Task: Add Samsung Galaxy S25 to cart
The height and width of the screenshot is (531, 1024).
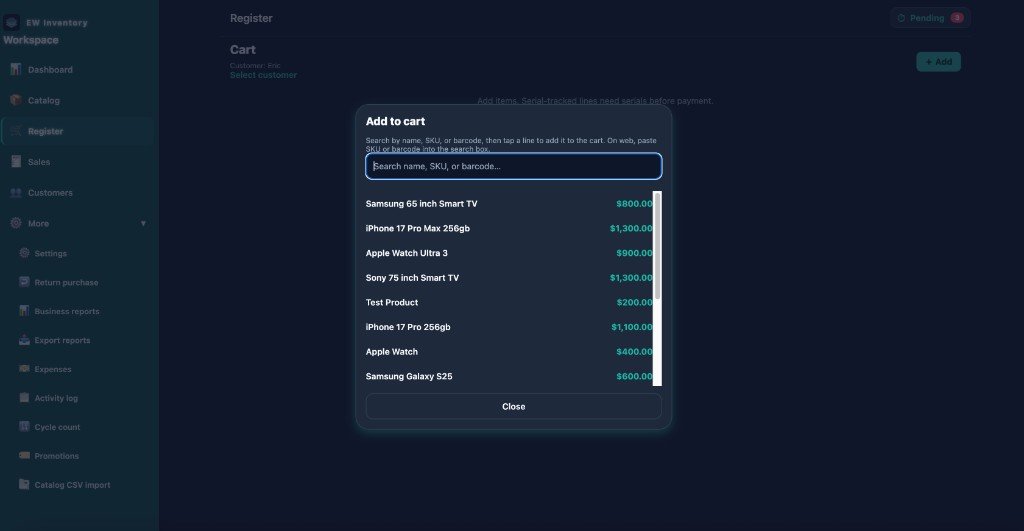Action: (x=509, y=376)
